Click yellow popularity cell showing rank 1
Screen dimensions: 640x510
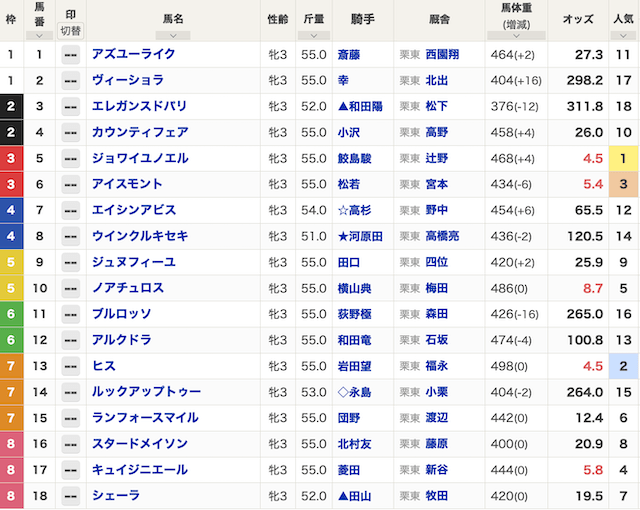(x=623, y=159)
